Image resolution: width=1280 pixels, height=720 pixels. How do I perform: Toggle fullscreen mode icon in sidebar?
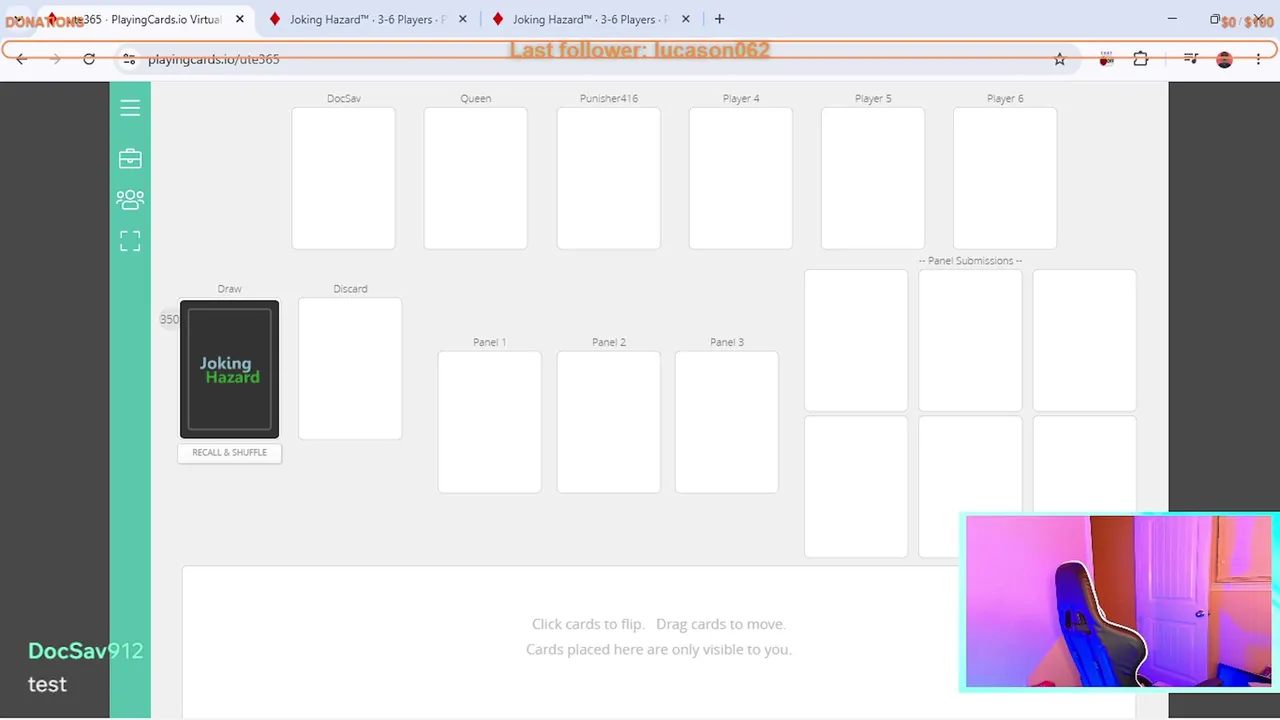pyautogui.click(x=130, y=241)
